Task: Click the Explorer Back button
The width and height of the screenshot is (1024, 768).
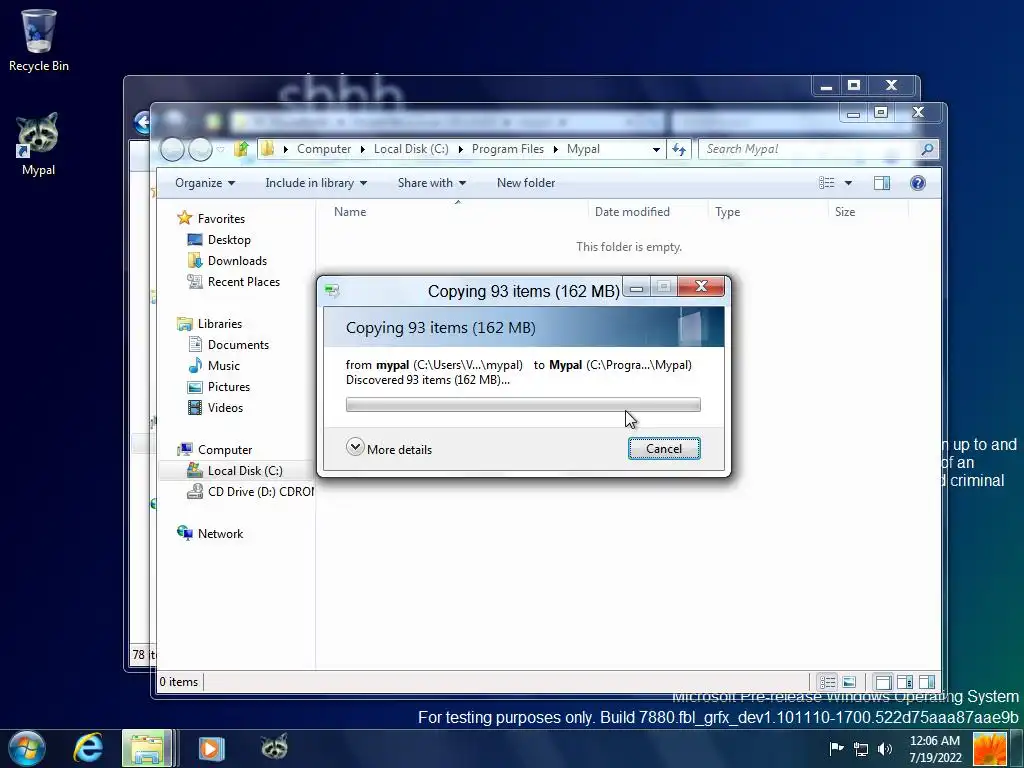Action: [172, 150]
